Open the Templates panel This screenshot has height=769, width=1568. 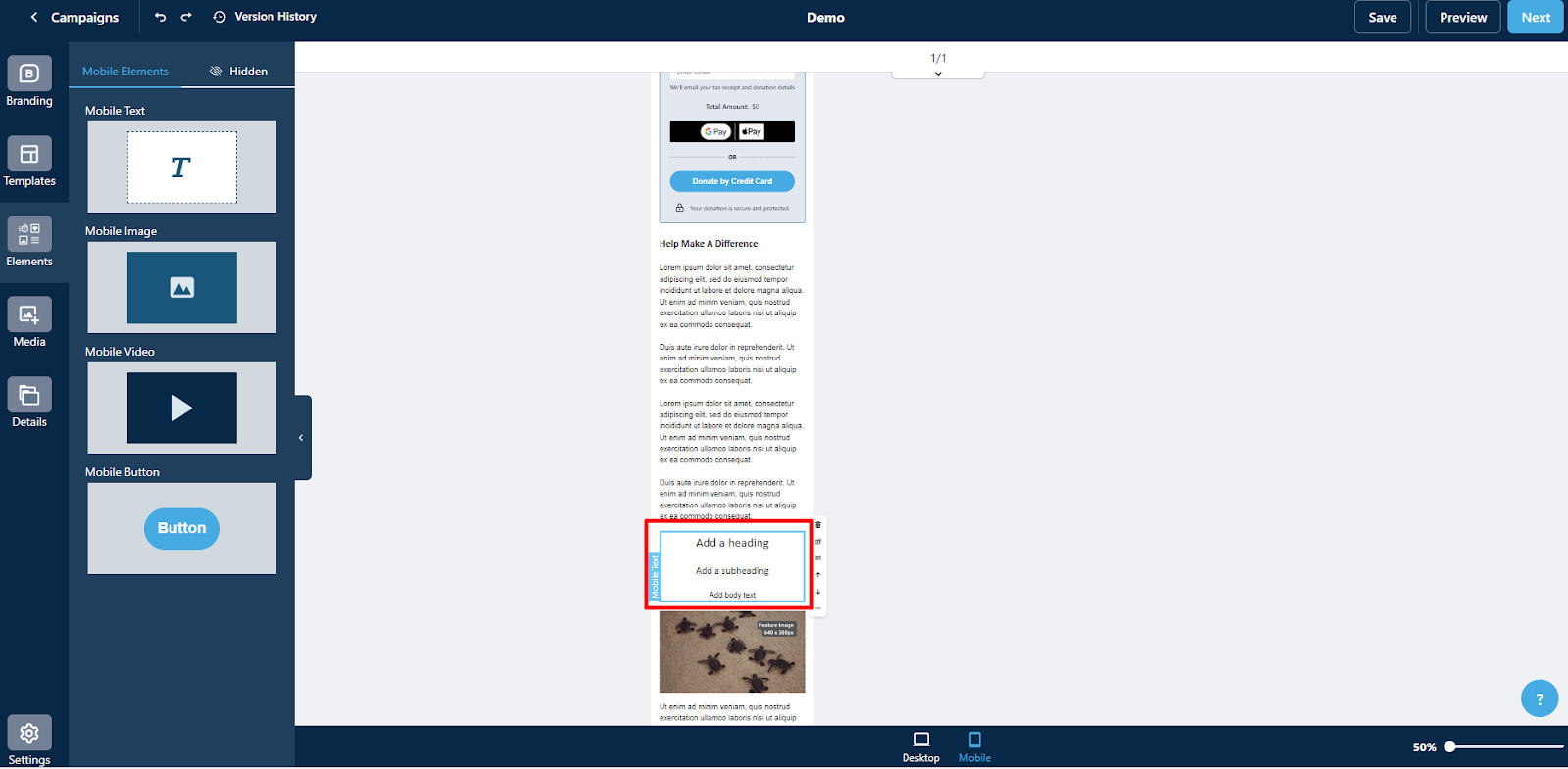[x=29, y=163]
